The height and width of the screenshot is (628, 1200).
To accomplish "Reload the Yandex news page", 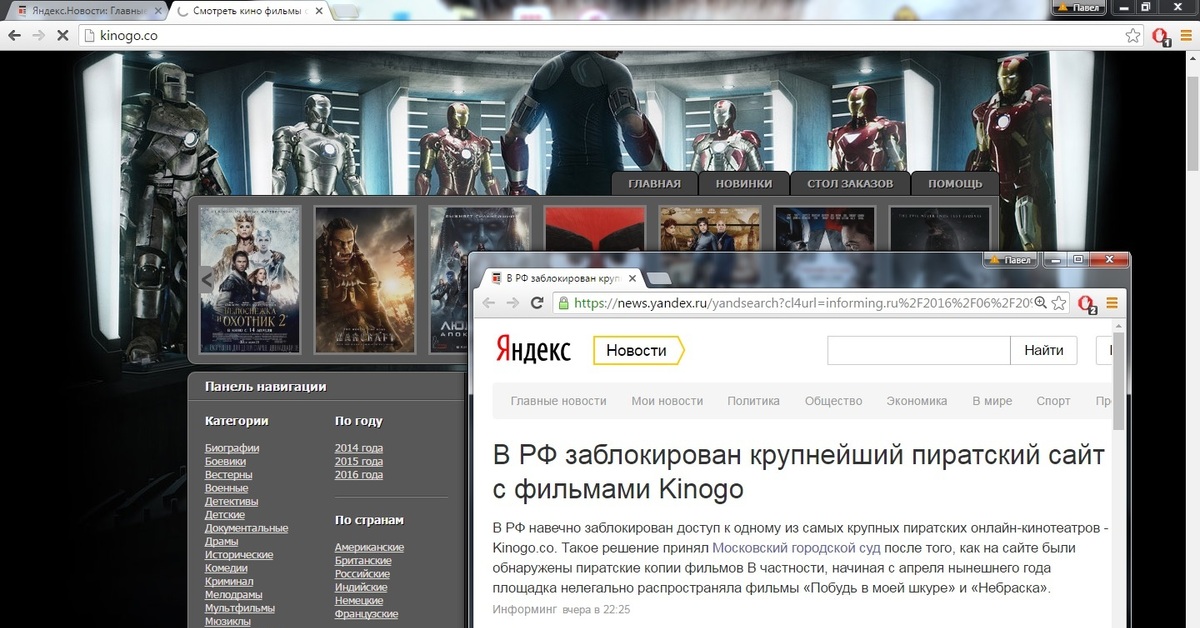I will [537, 303].
